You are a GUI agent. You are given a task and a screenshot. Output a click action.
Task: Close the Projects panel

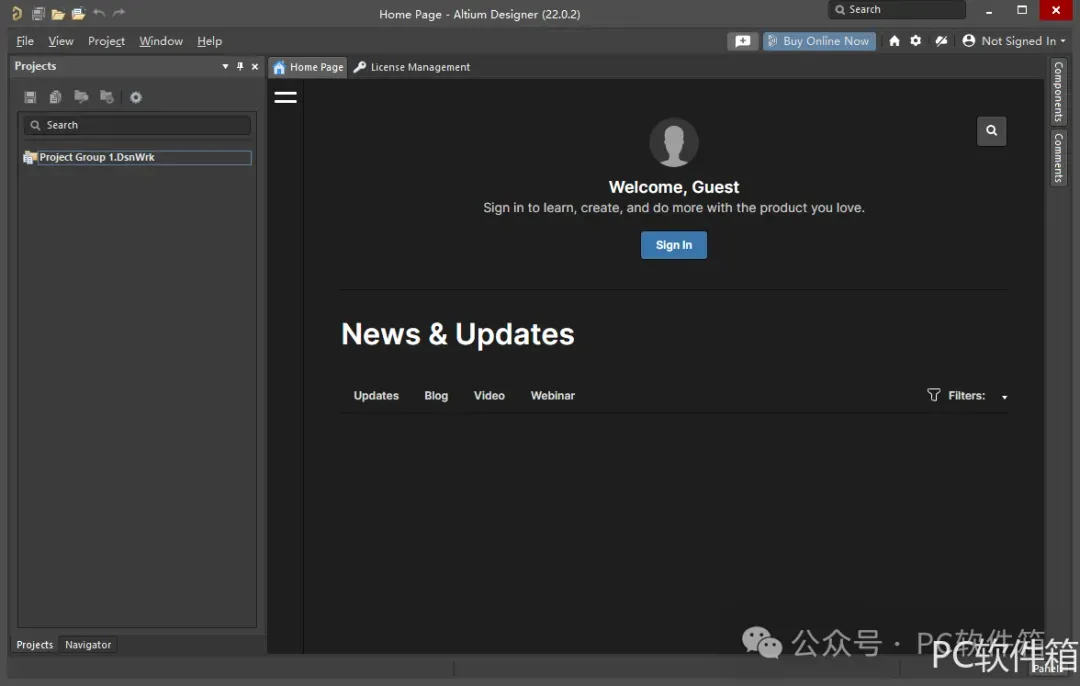[x=255, y=67]
